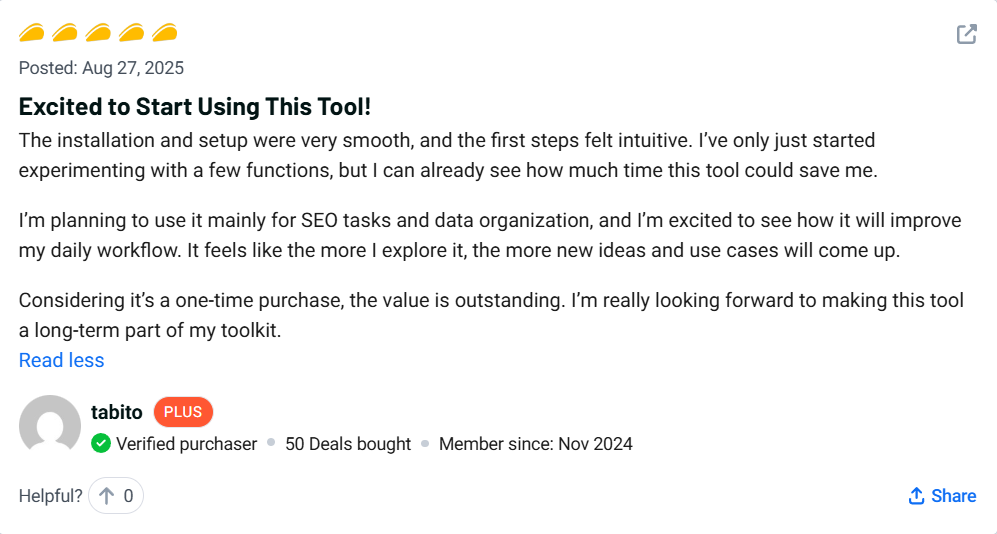
Task: Click the paragraph about installation and setup
Action: (x=447, y=155)
